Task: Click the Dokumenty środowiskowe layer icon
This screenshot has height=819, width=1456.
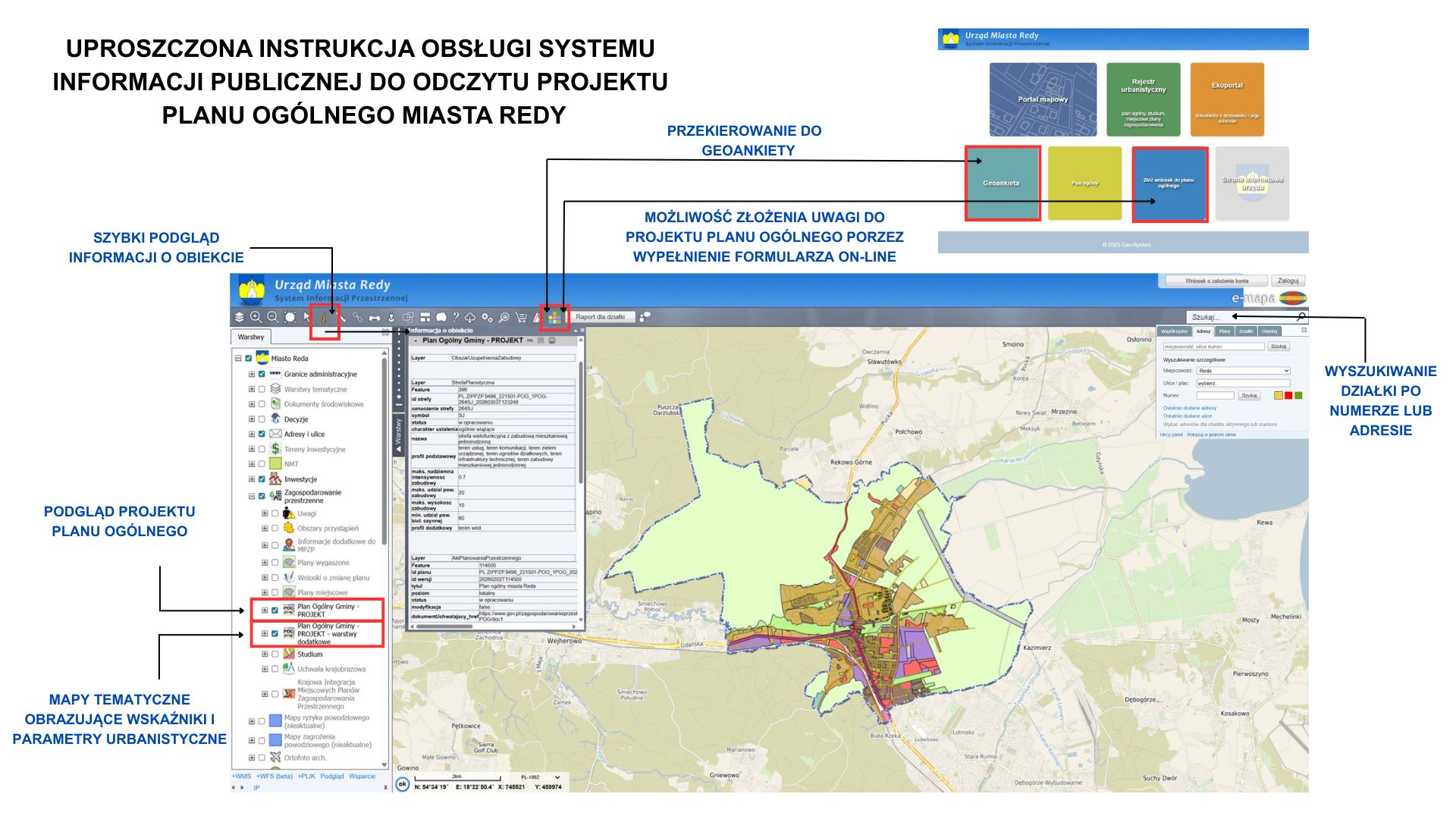Action: (275, 403)
